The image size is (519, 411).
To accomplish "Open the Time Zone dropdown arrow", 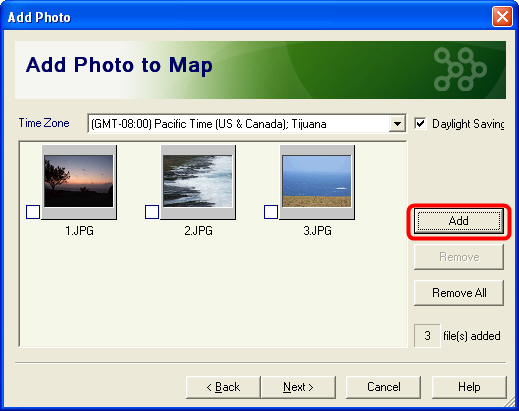I will (397, 124).
